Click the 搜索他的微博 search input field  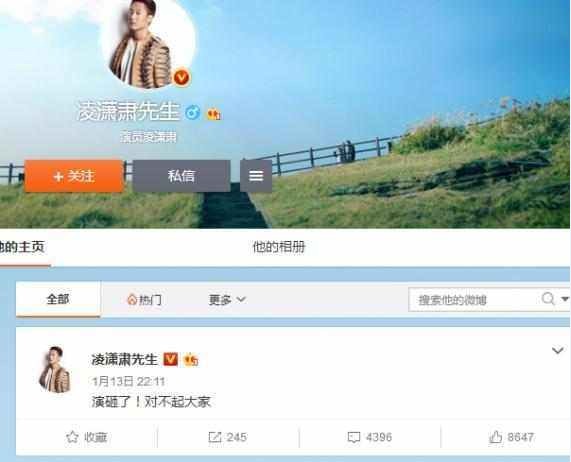pos(475,299)
